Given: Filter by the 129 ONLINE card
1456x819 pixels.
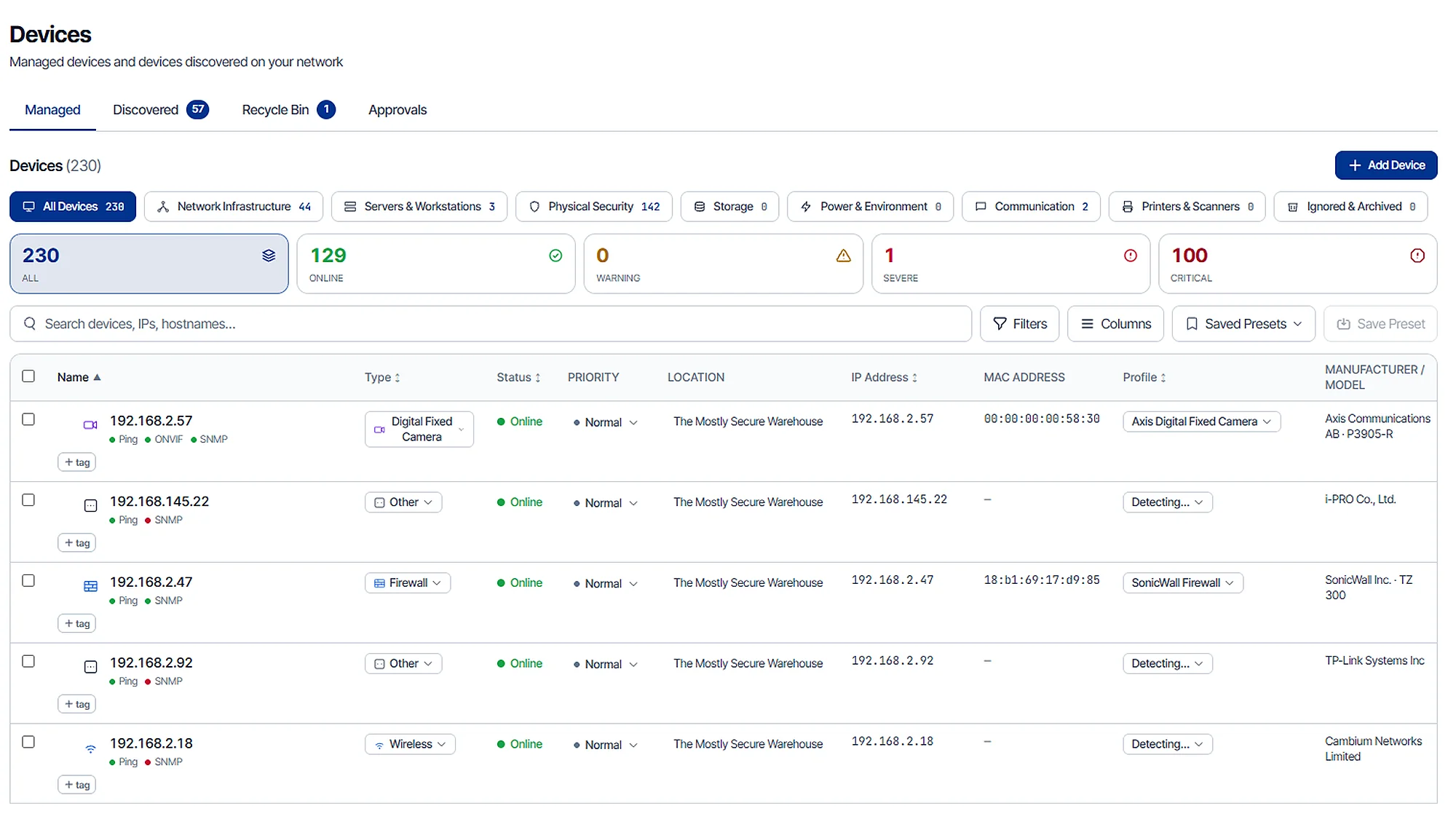Looking at the screenshot, I should coord(436,264).
